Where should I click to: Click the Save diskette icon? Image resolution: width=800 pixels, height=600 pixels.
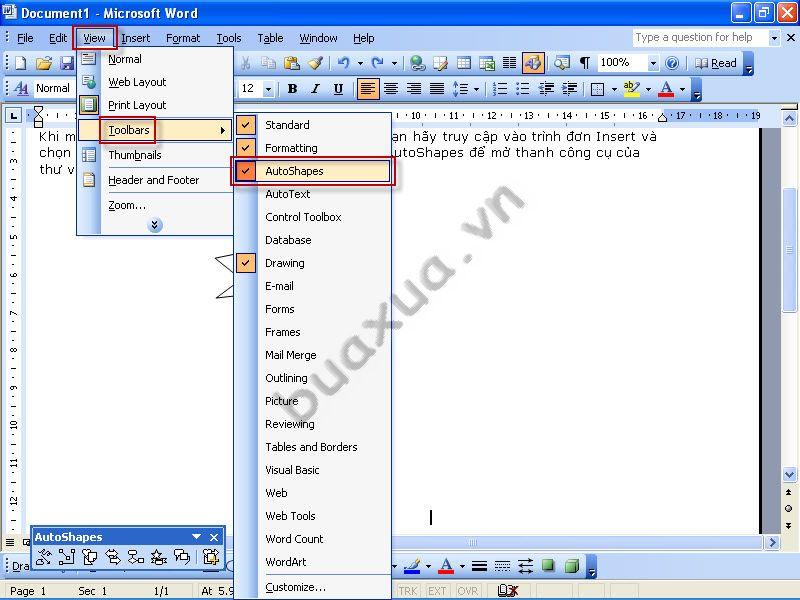[67, 63]
